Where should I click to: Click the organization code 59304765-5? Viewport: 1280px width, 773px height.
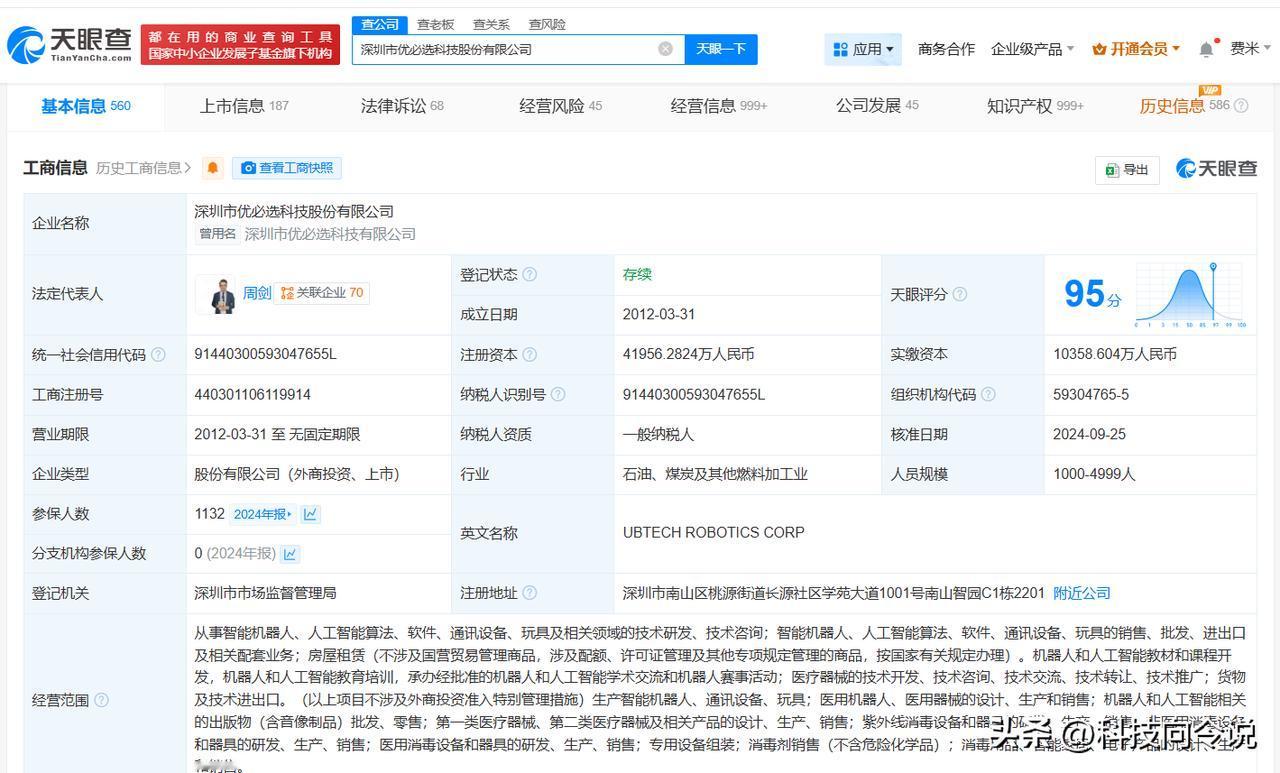click(1091, 394)
